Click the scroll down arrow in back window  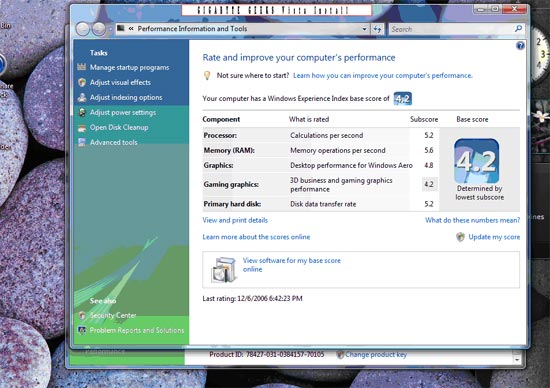[x=516, y=360]
